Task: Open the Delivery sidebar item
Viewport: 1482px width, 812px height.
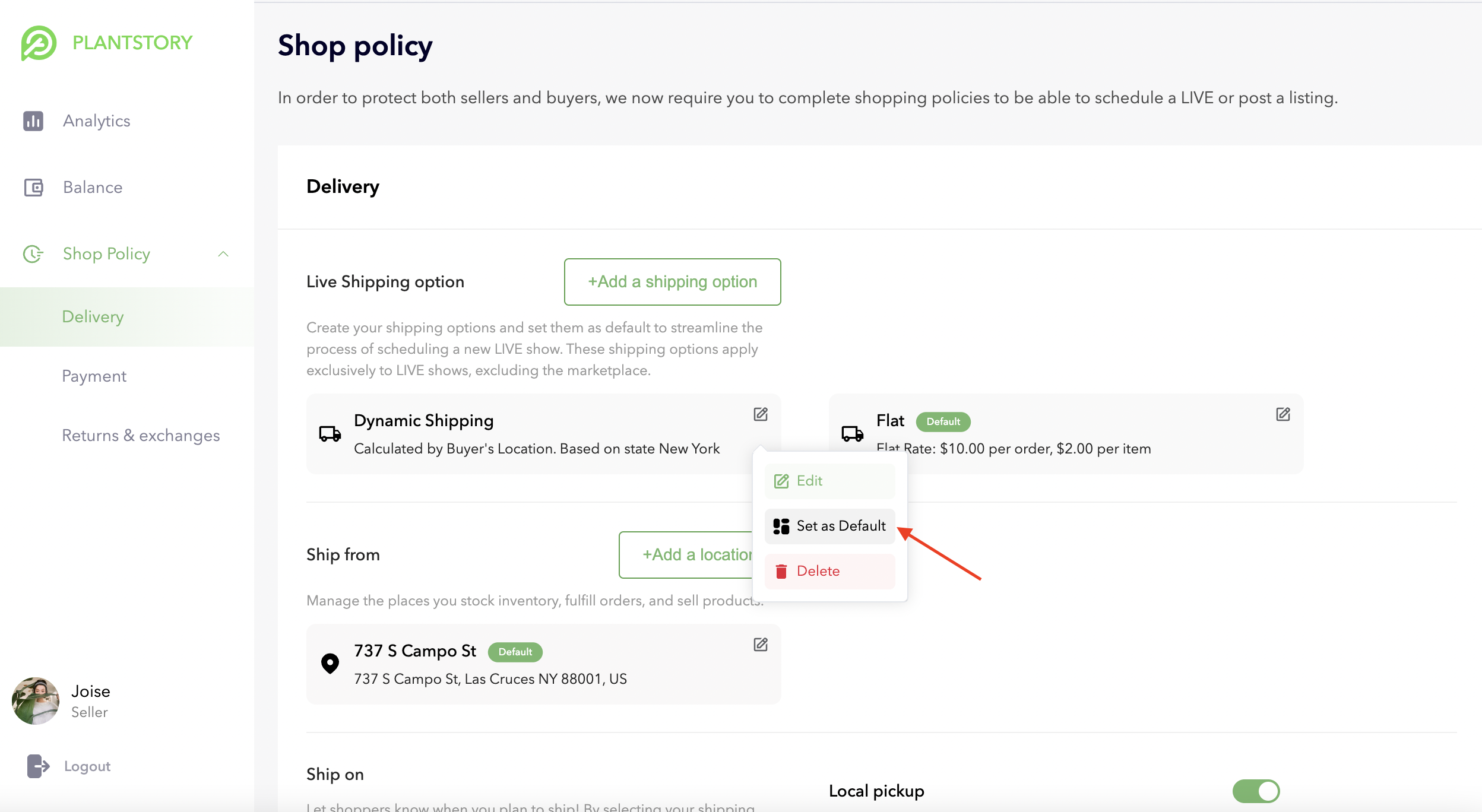Action: pyautogui.click(x=93, y=317)
